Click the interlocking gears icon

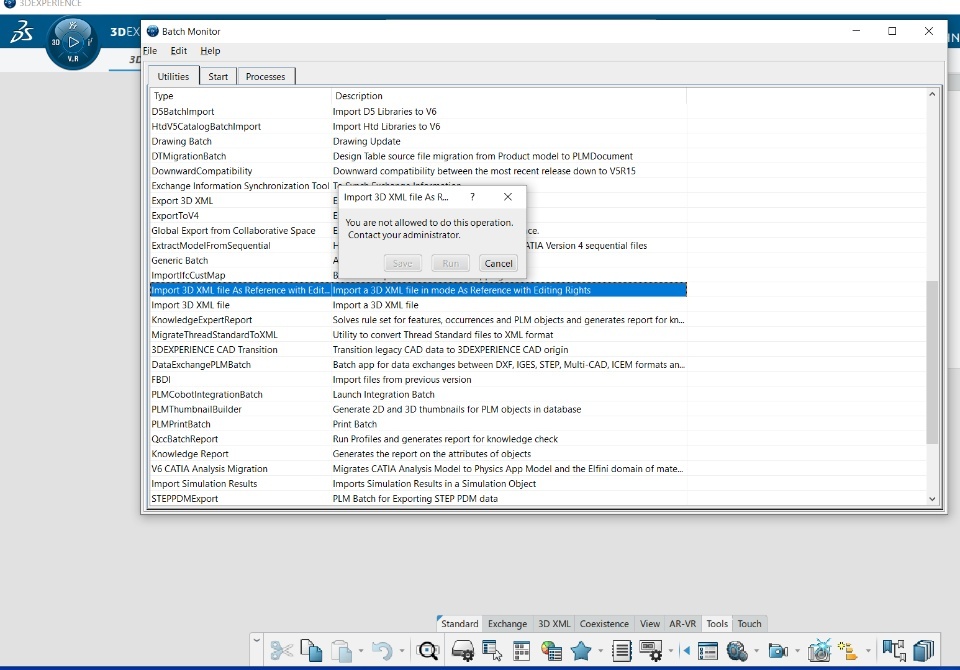click(737, 650)
